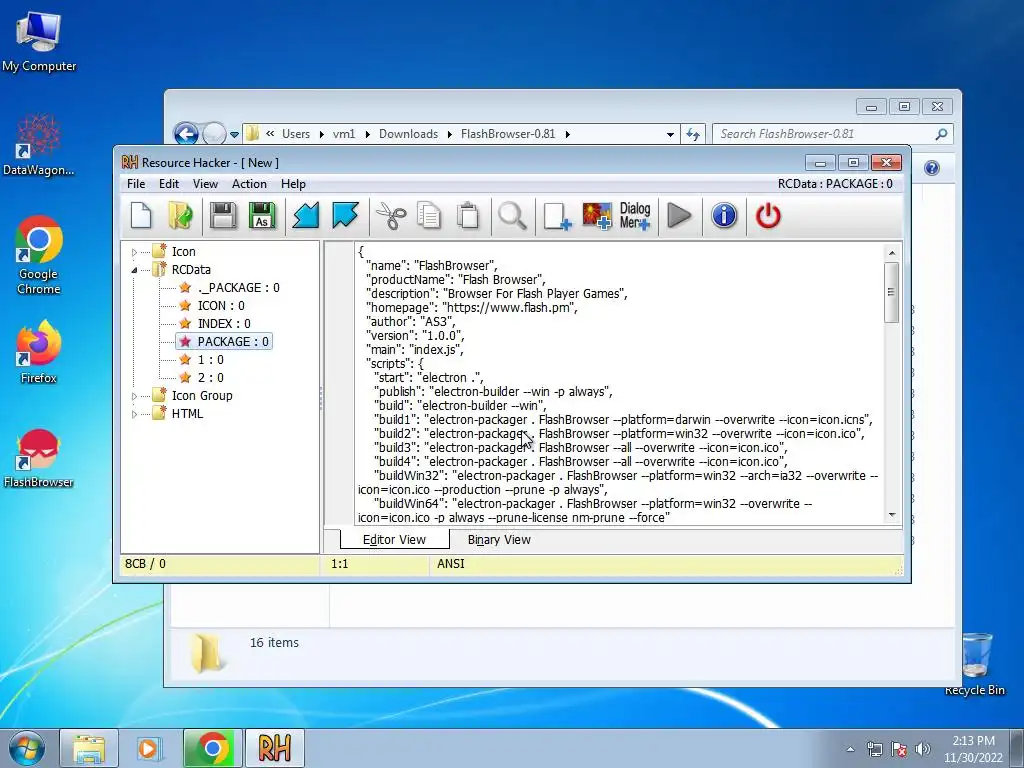Open the Action menu
The height and width of the screenshot is (768, 1024).
[249, 184]
